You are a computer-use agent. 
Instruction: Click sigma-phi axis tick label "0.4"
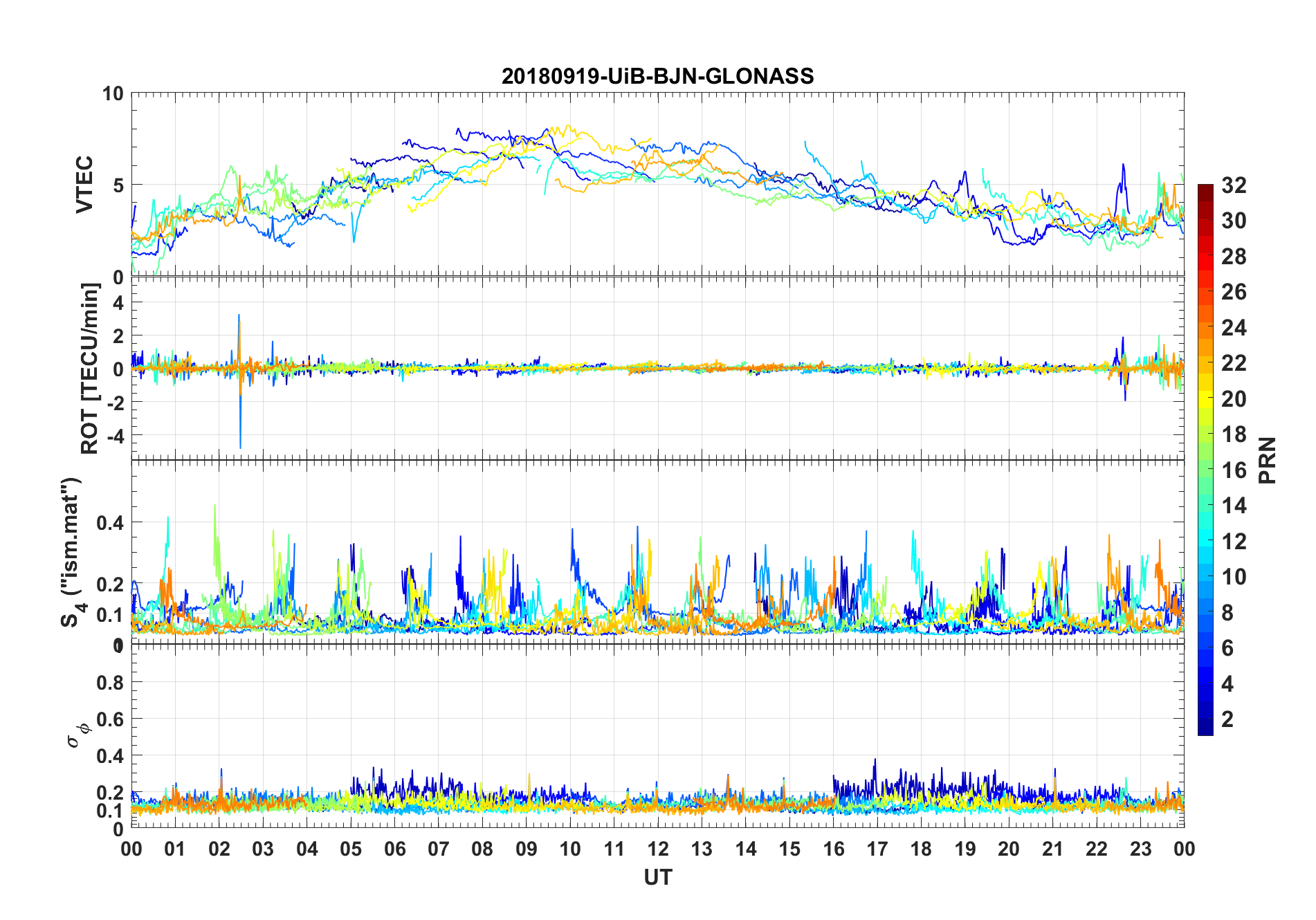(111, 755)
